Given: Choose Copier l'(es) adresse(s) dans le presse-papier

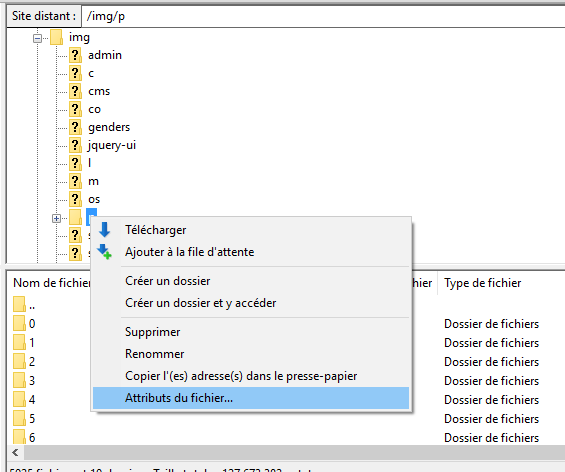Looking at the screenshot, I should [x=251, y=376].
